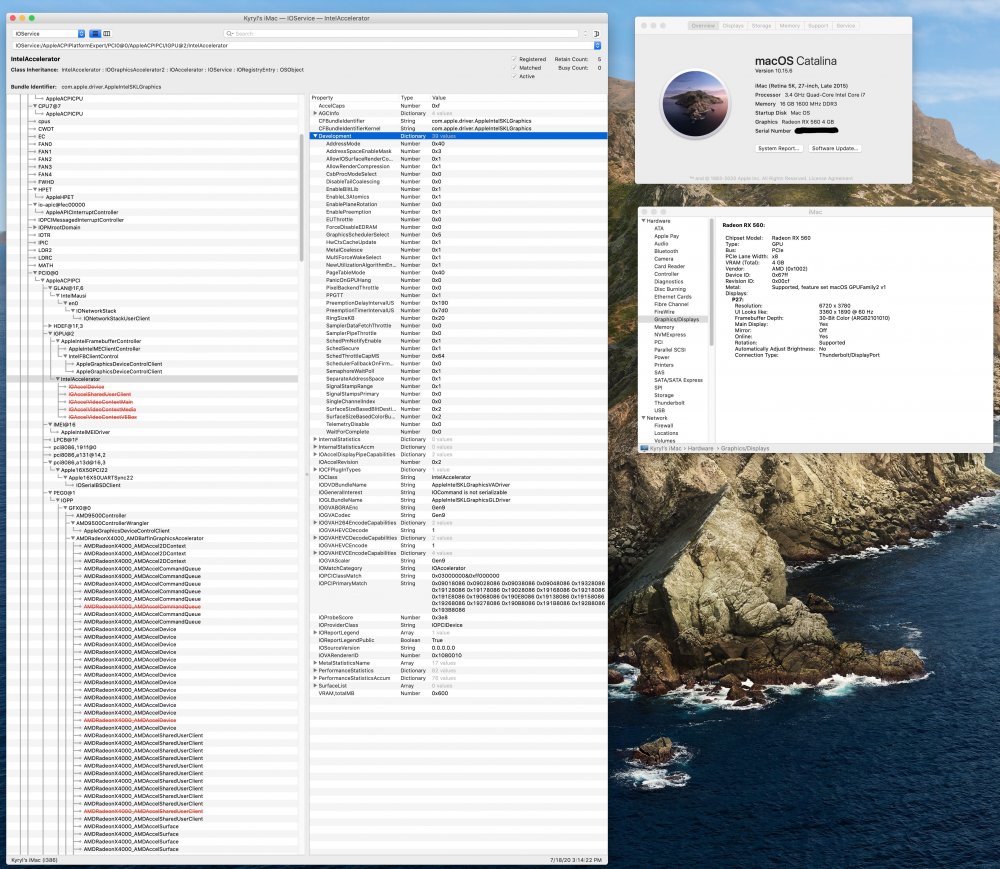Click the VRAM,totalMB property row

[x=458, y=693]
